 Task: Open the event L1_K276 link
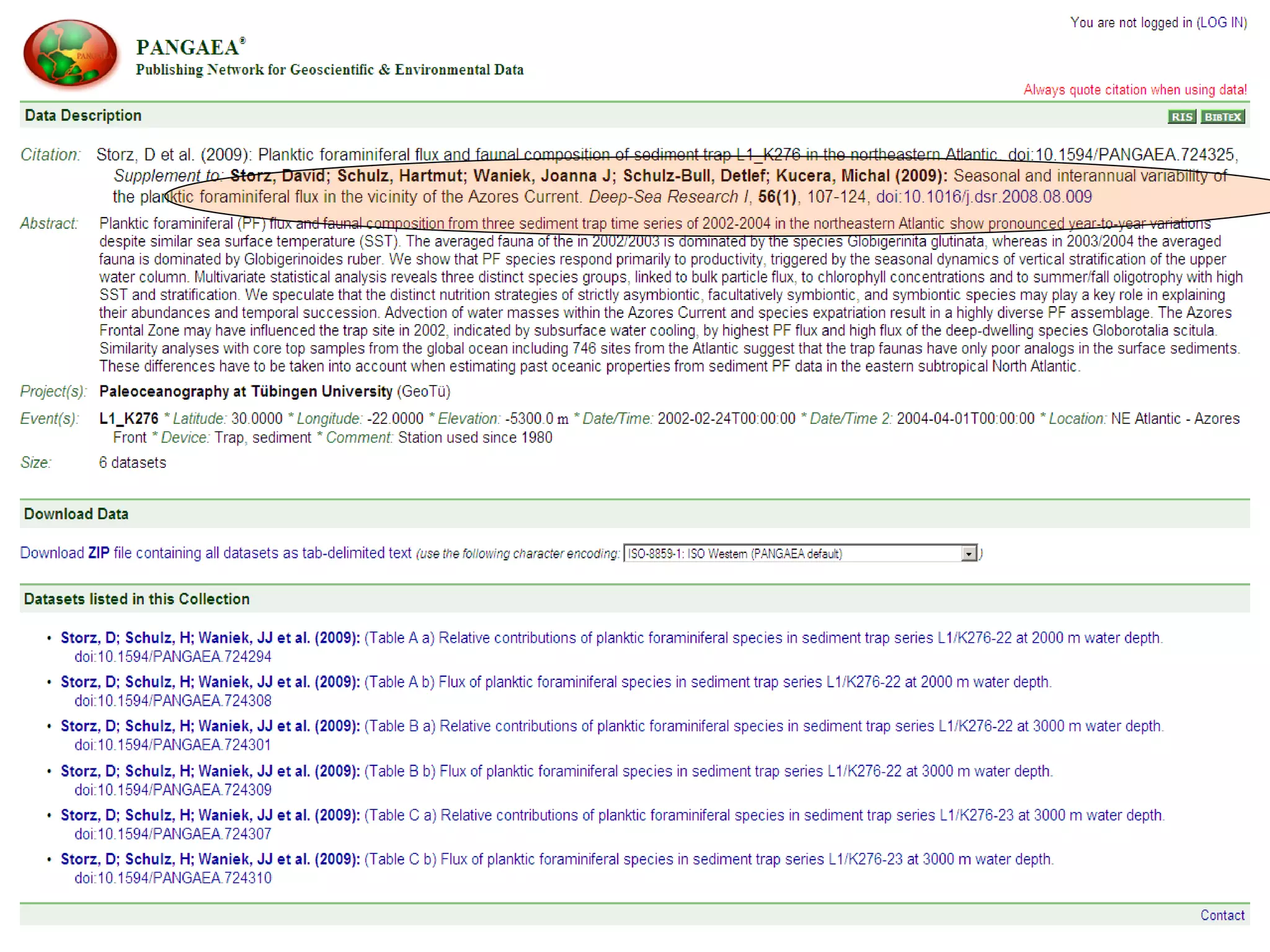tap(128, 419)
